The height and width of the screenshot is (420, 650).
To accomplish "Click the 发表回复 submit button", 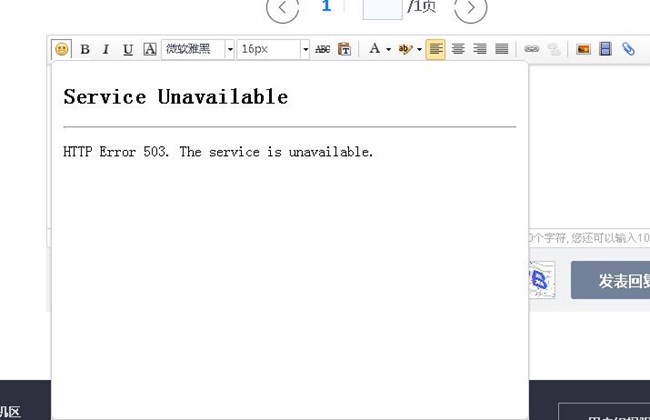I will pyautogui.click(x=613, y=281).
